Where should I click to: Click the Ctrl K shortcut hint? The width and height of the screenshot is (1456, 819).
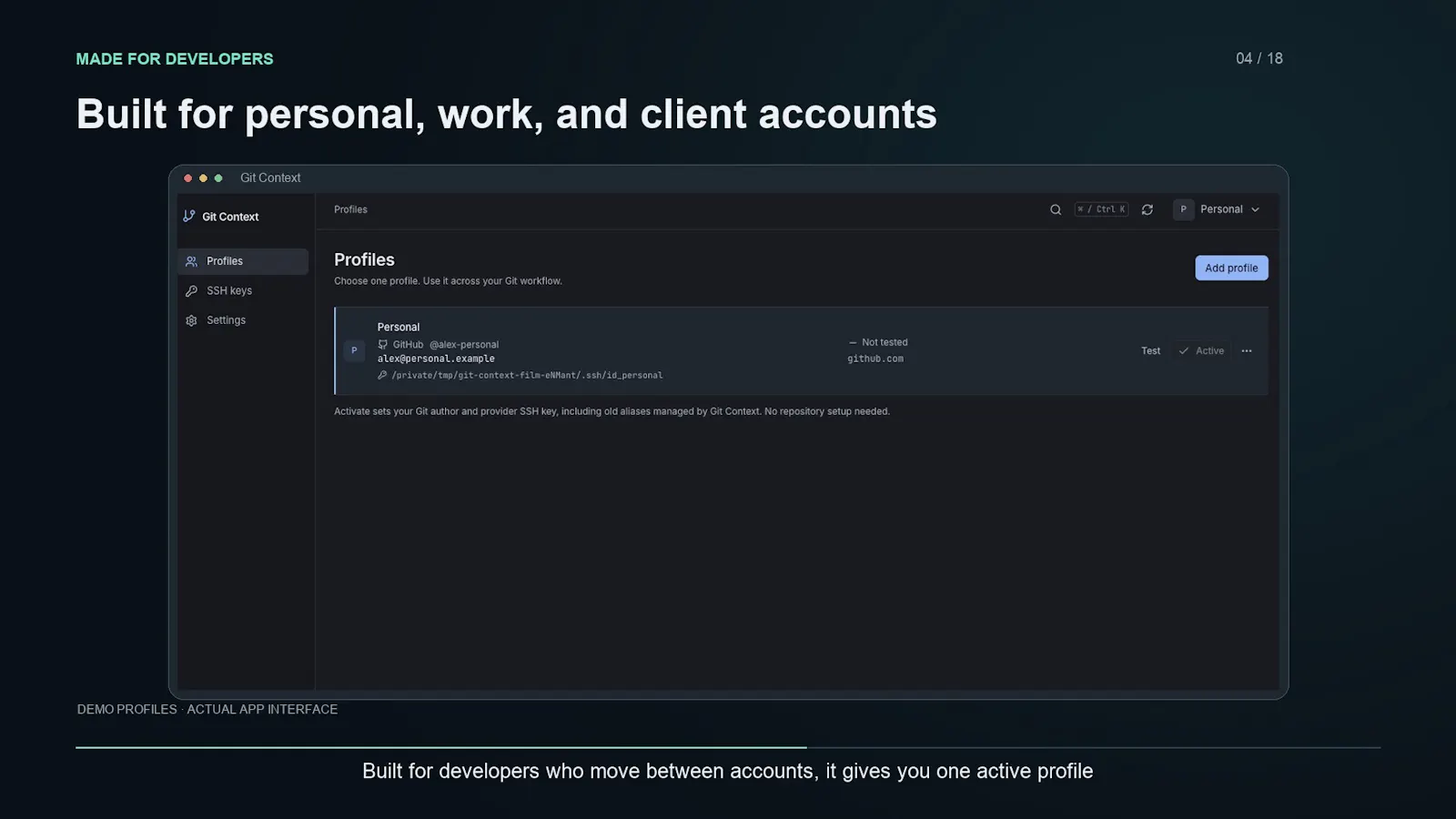click(x=1101, y=209)
